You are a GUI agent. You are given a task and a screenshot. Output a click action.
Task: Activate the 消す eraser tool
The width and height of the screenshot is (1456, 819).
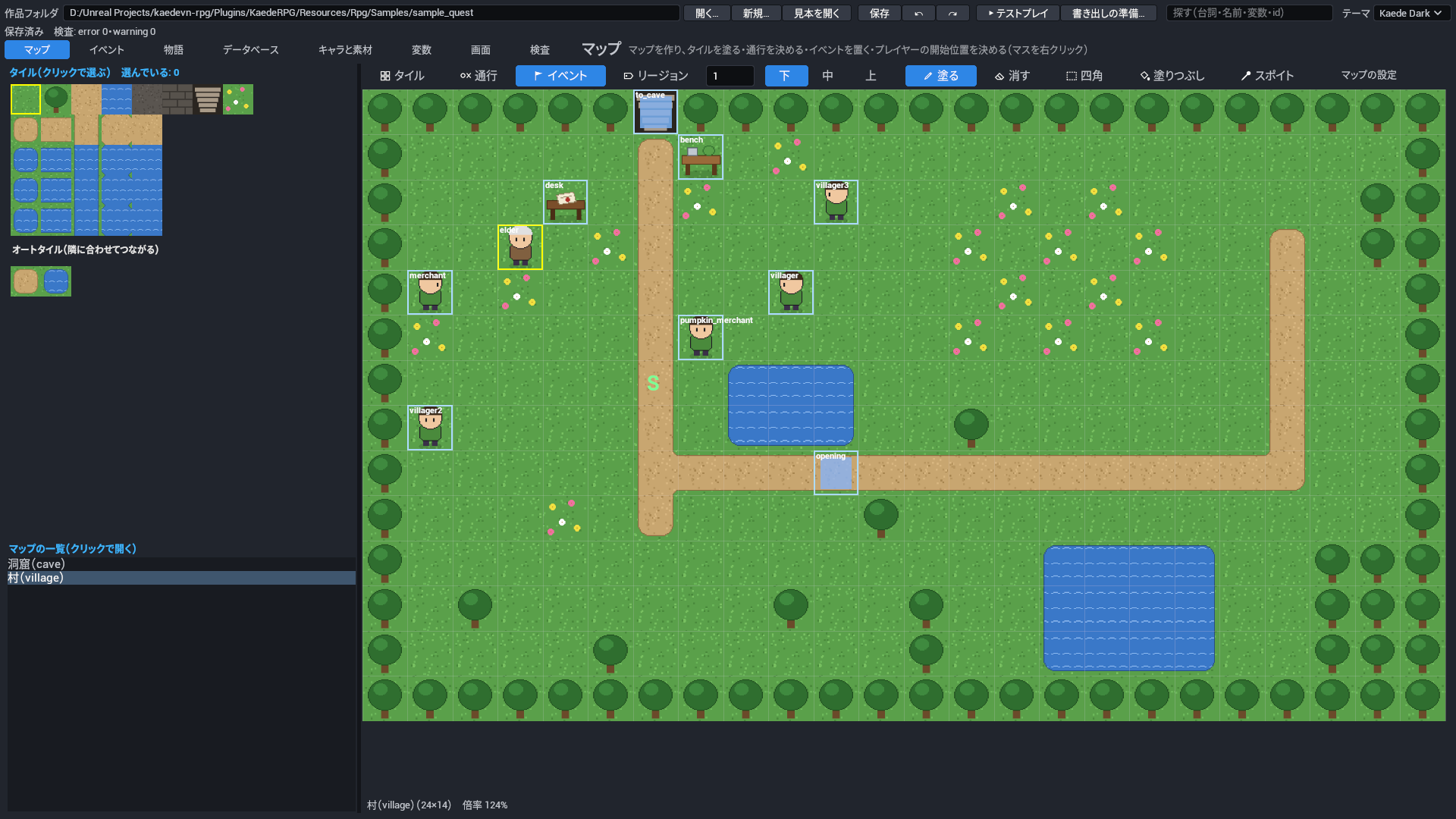coord(1012,76)
